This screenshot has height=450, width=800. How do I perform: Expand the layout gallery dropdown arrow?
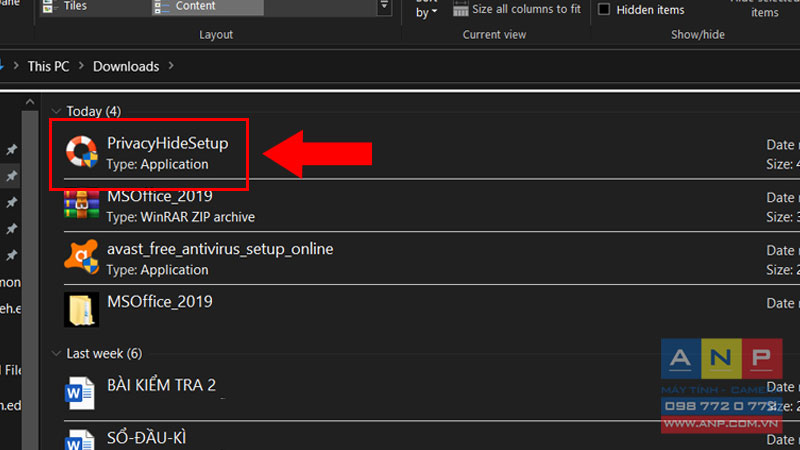pos(384,7)
